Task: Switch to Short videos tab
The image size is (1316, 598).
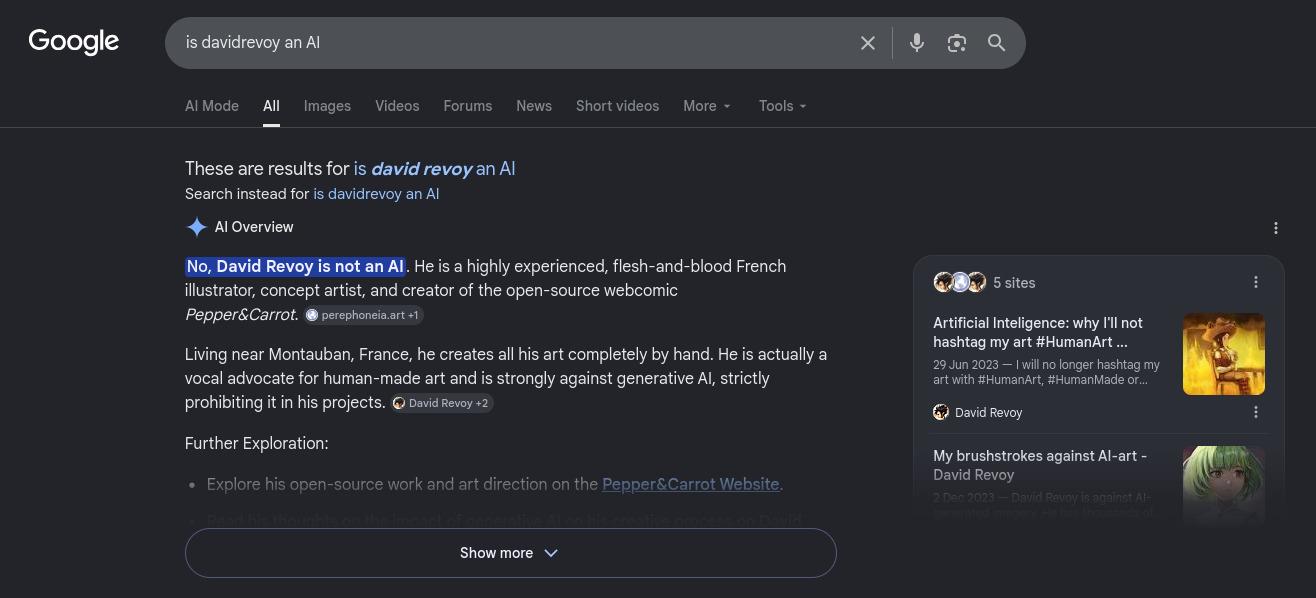Action: [x=617, y=106]
